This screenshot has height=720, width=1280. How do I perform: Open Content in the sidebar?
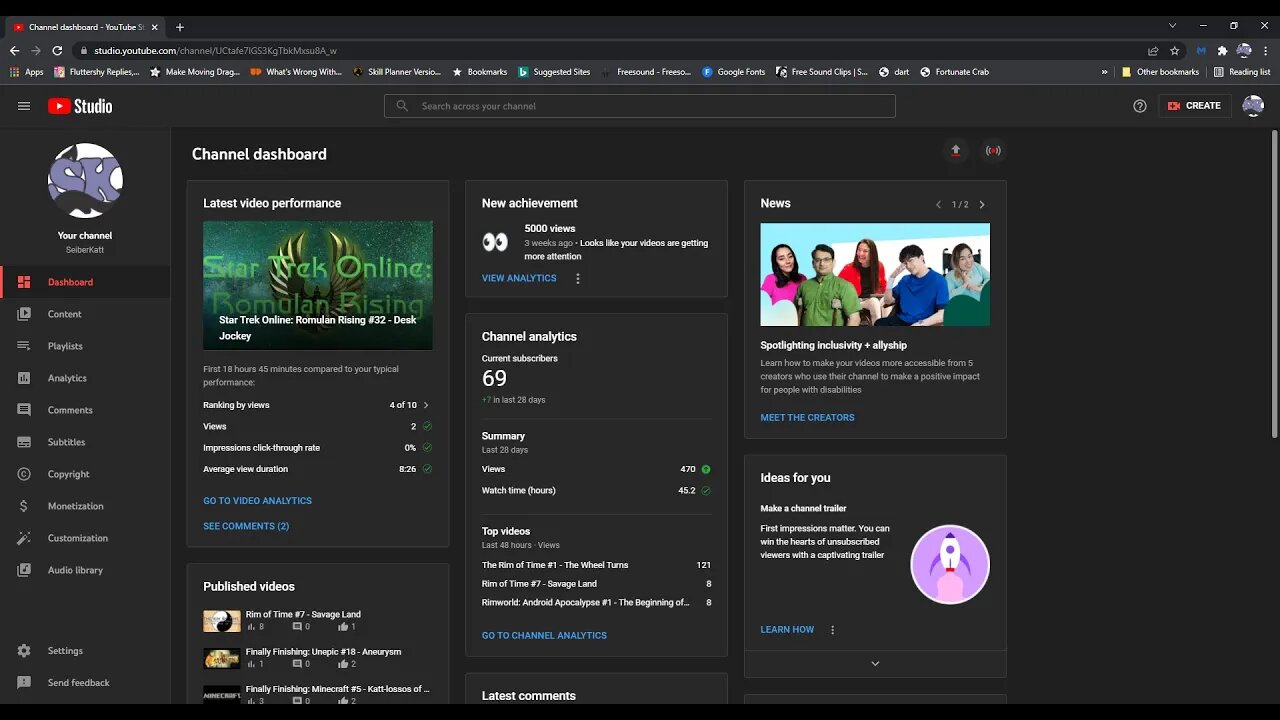[85, 314]
